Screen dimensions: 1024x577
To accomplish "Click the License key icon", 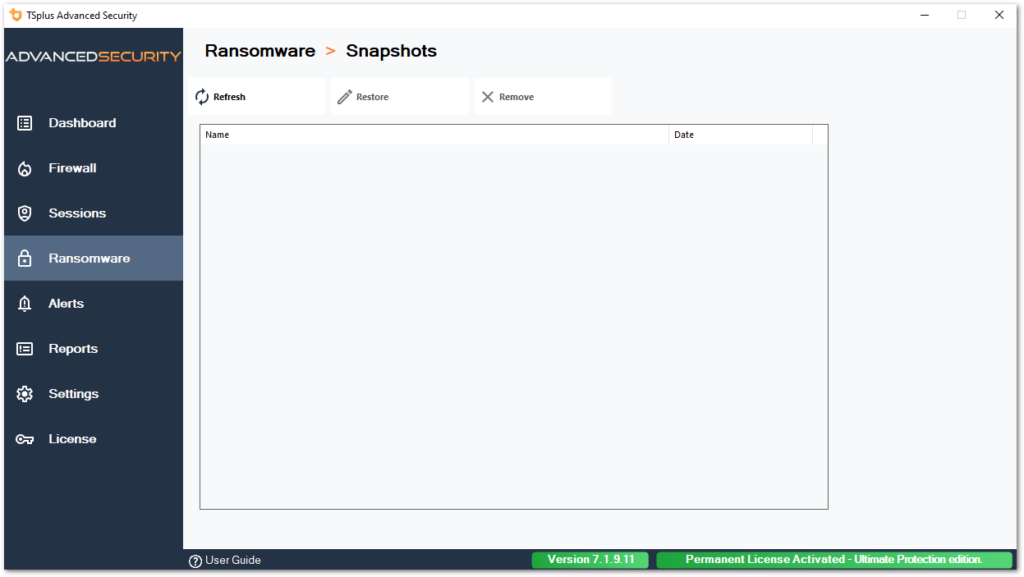I will pos(25,438).
